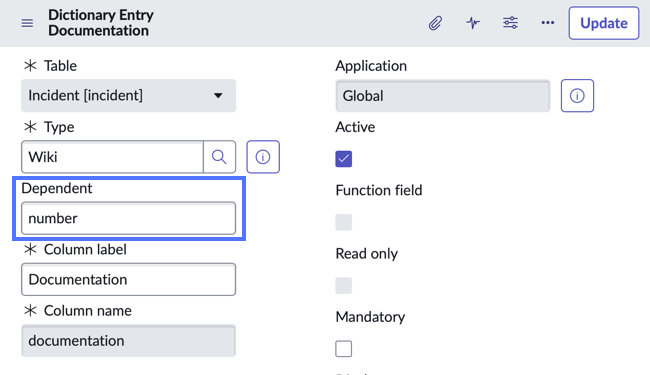This screenshot has height=375, width=650.
Task: Click the Table field label
Action: [x=60, y=66]
